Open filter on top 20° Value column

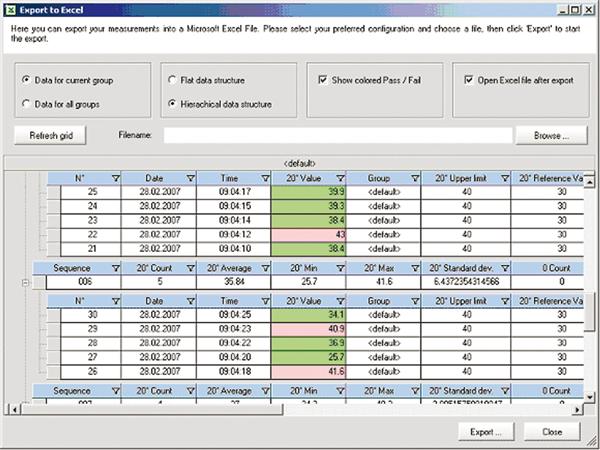[341, 178]
